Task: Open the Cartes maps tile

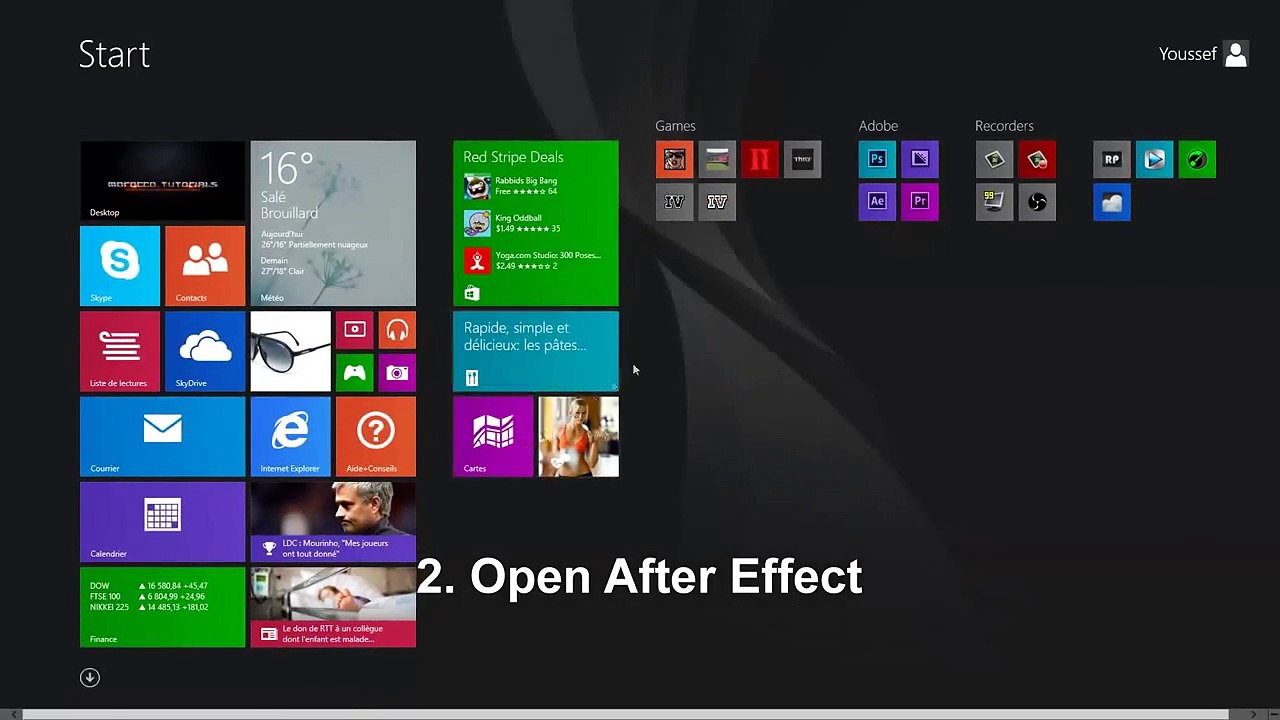Action: (x=493, y=436)
